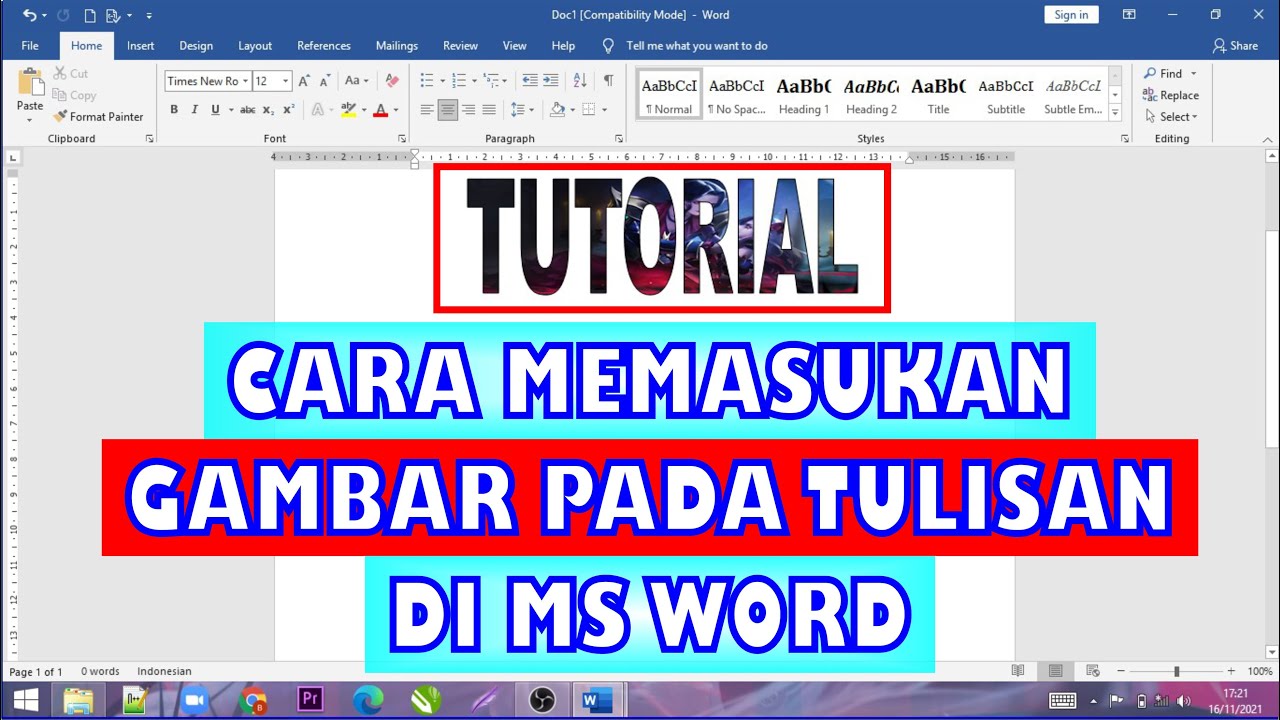Shrink the font size

(x=325, y=81)
